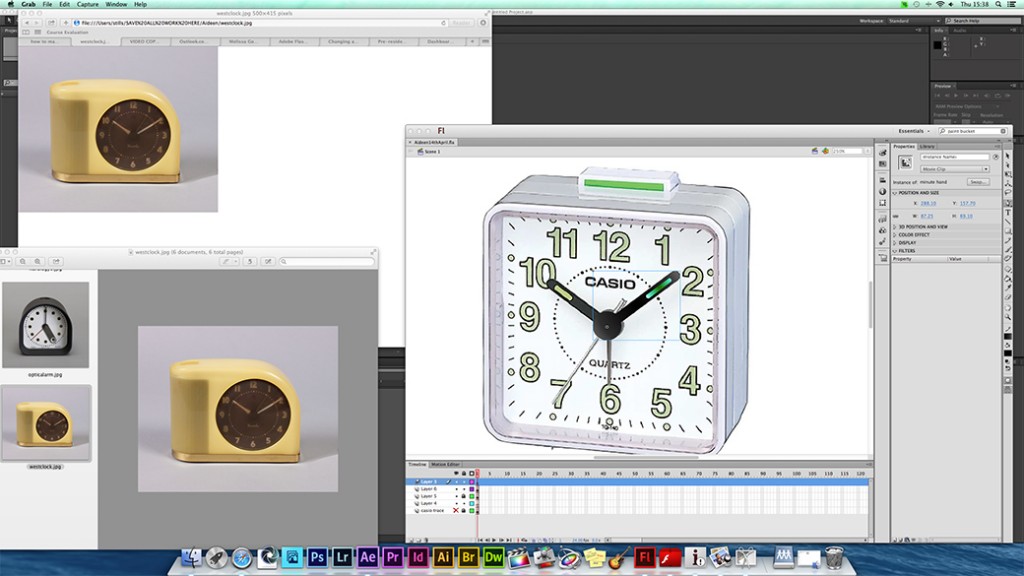This screenshot has width=1024, height=576.
Task: Click the blue X position value
Action: (x=928, y=203)
